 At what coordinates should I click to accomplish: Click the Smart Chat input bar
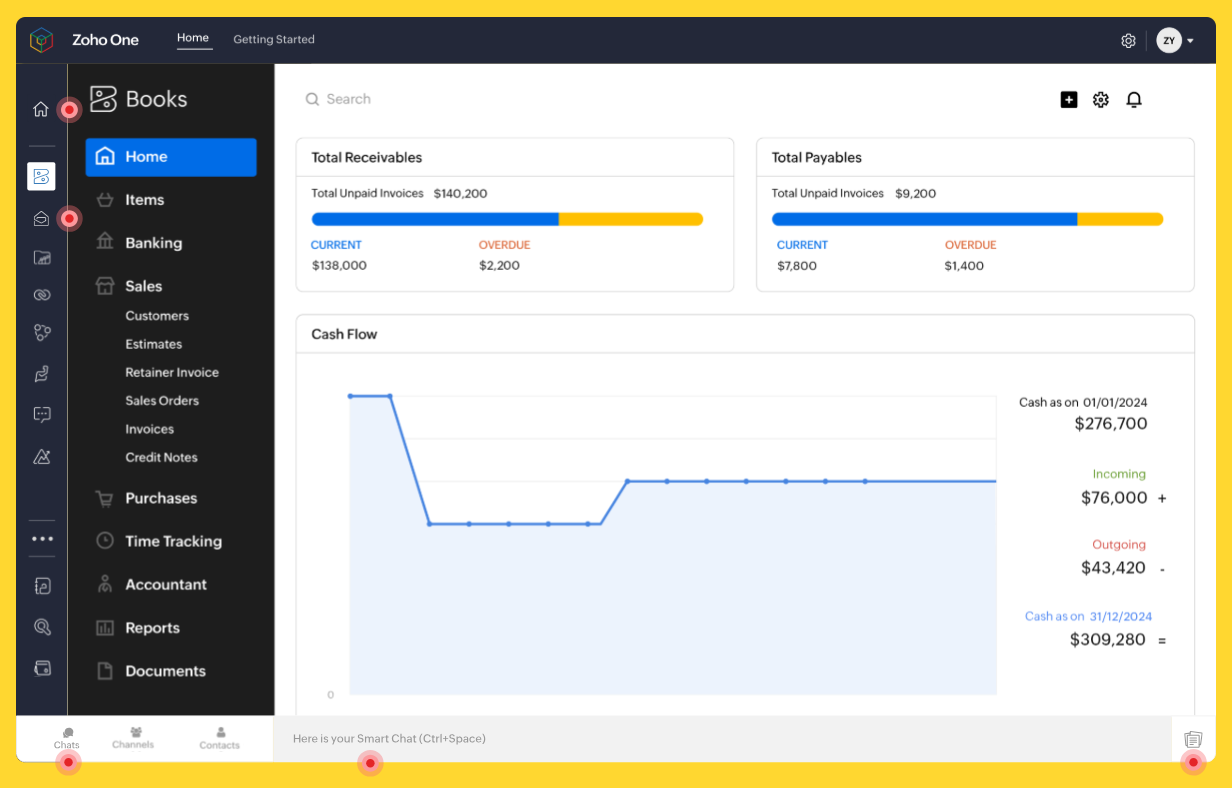(x=722, y=739)
